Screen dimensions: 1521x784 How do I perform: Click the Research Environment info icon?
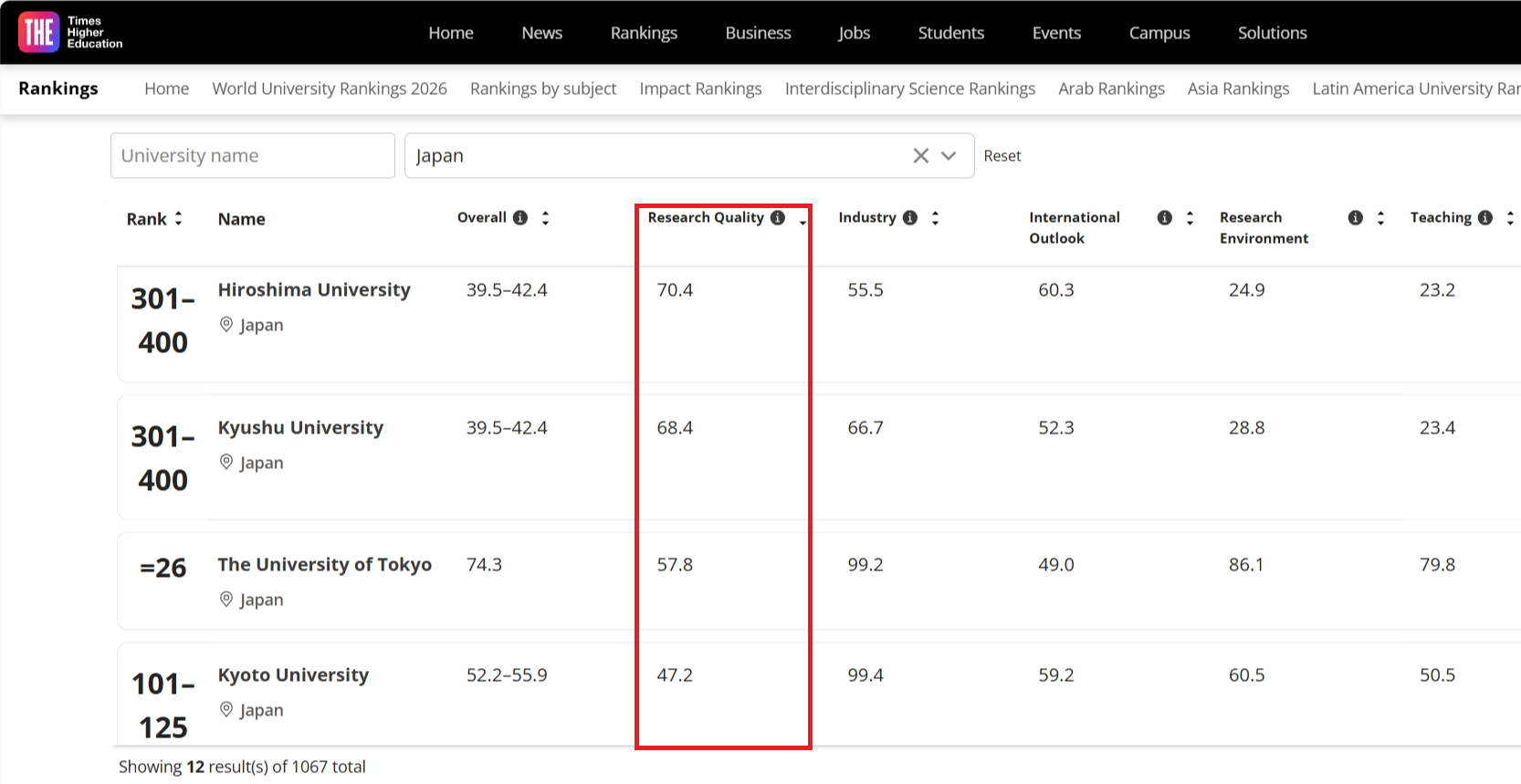click(1355, 217)
